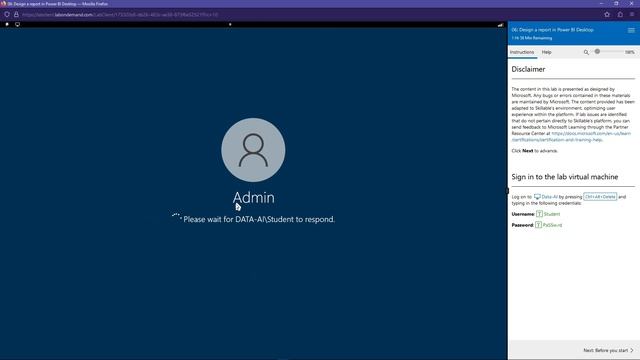
Task: Click the Ctrl+Alt+Delete command button
Action: 600,197
